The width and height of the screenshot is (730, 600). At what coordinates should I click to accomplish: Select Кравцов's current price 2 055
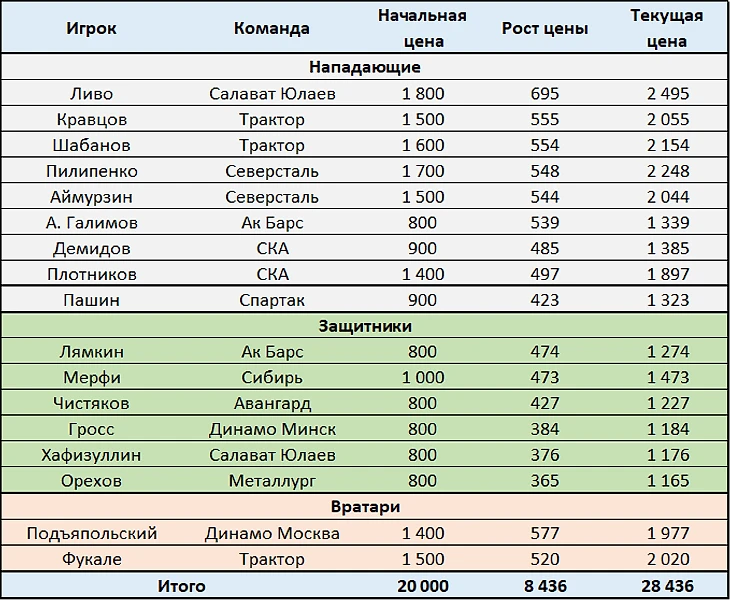point(668,119)
